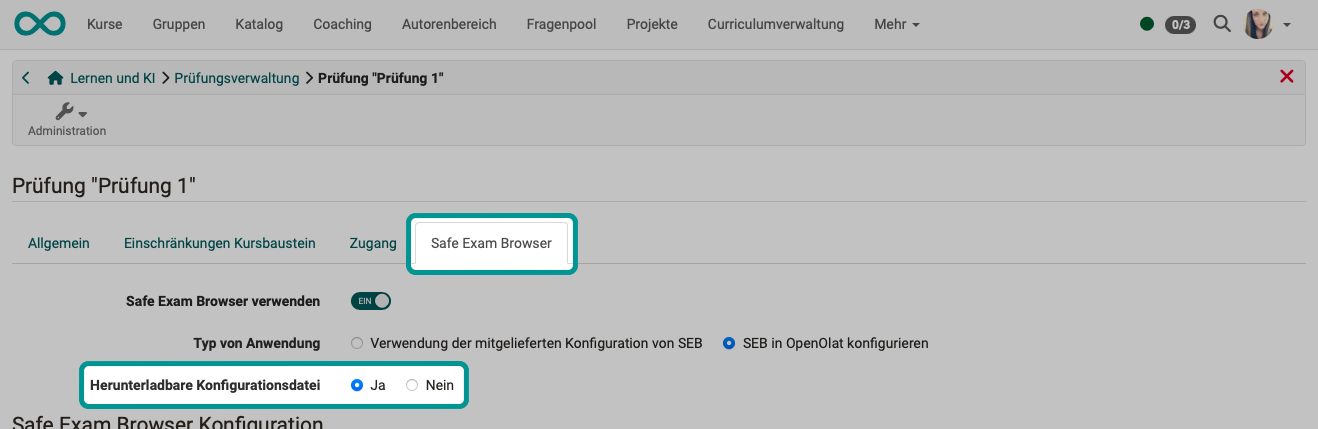The height and width of the screenshot is (429, 1318).
Task: Open the search magnifier icon
Action: click(x=1221, y=24)
